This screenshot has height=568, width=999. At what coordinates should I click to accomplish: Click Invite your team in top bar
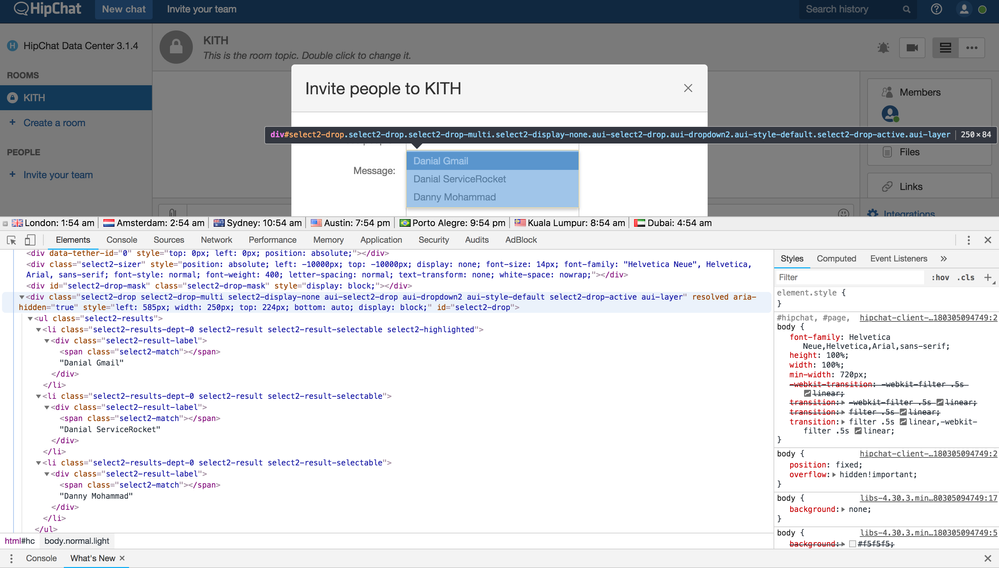[x=201, y=10]
